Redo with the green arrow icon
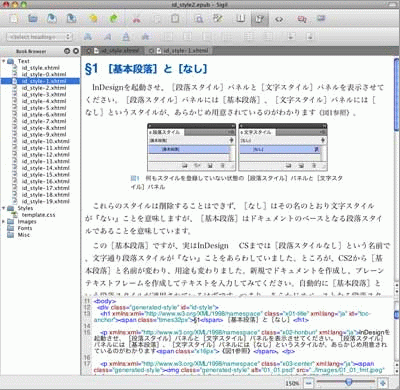This screenshot has width=400, height=390. pyautogui.click(x=113, y=19)
